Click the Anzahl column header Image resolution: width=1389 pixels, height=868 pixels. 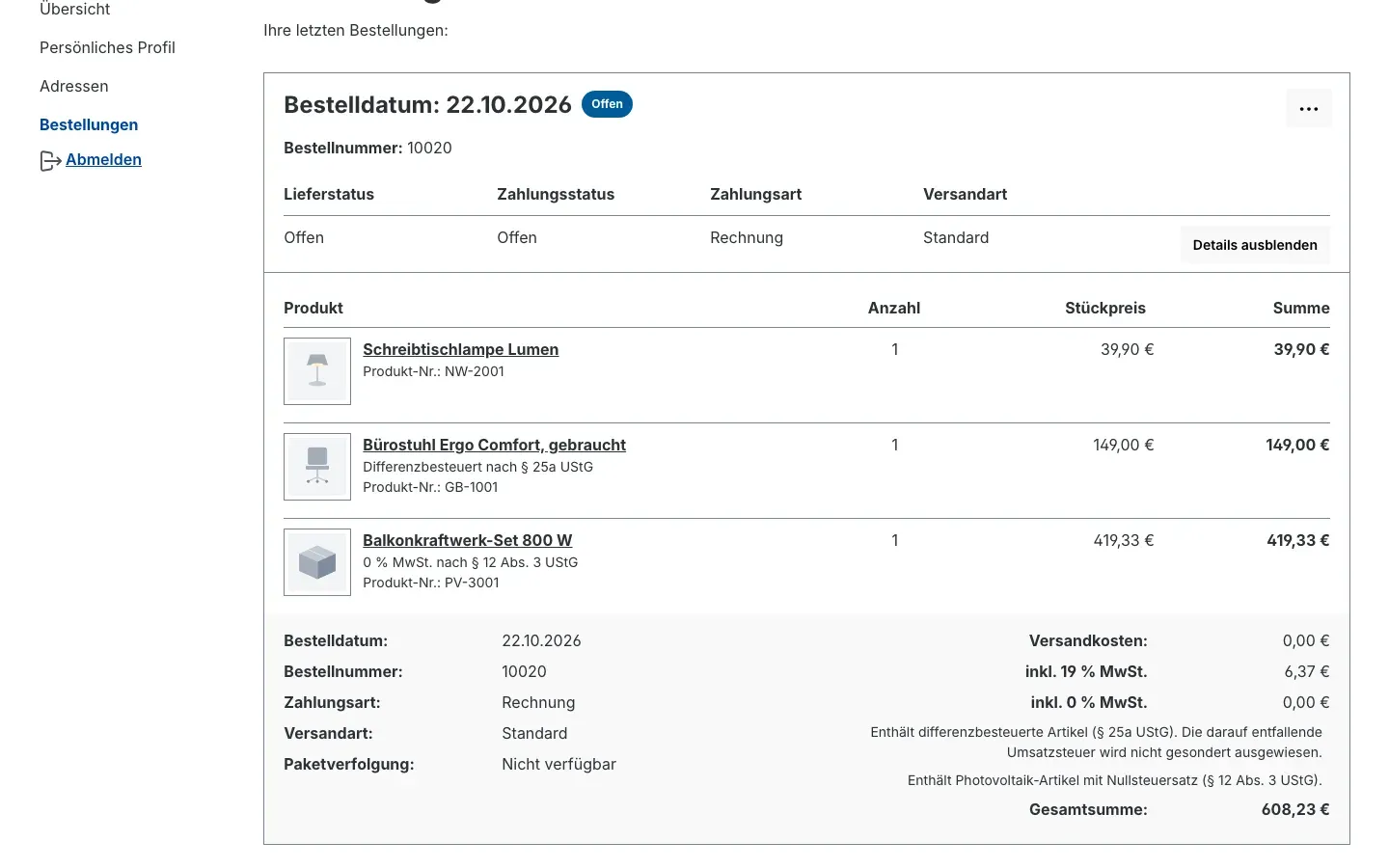[x=894, y=308]
